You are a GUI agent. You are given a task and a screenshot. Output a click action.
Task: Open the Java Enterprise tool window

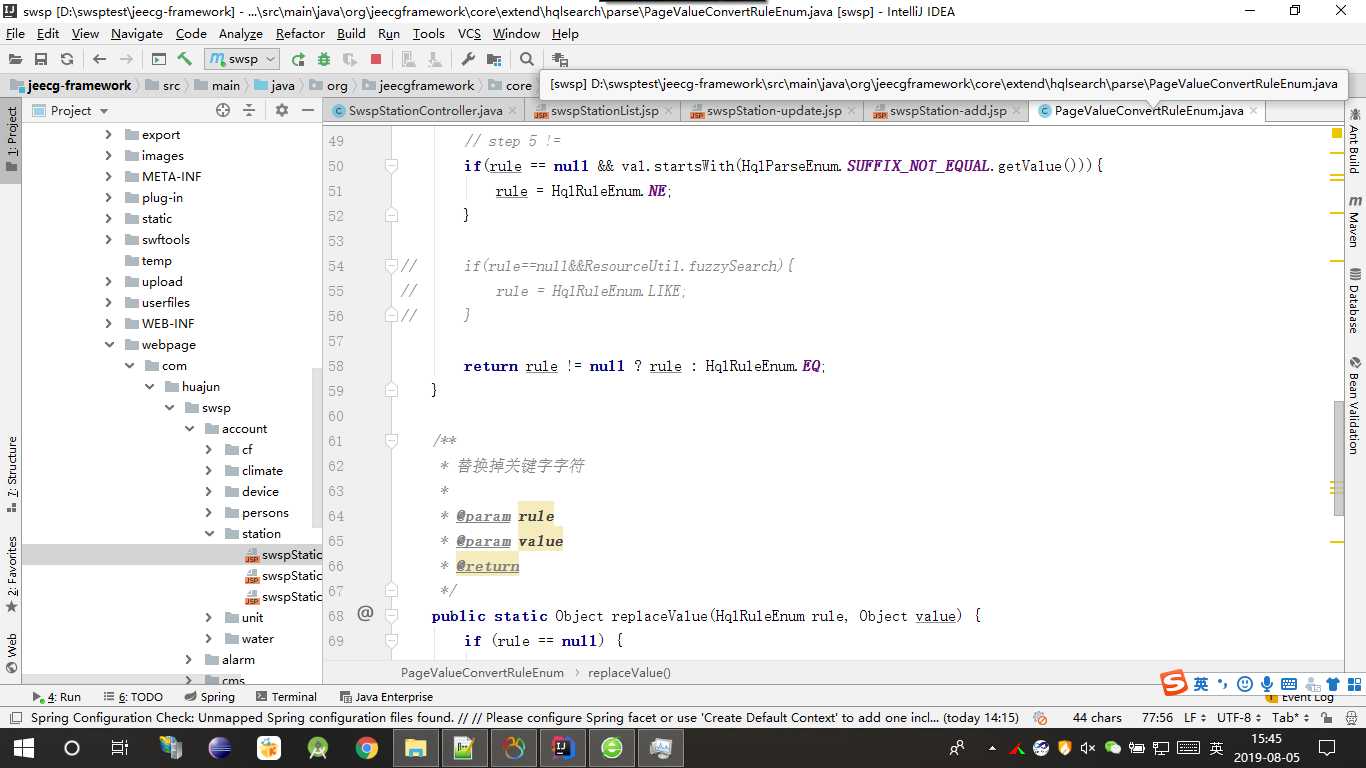[x=387, y=696]
